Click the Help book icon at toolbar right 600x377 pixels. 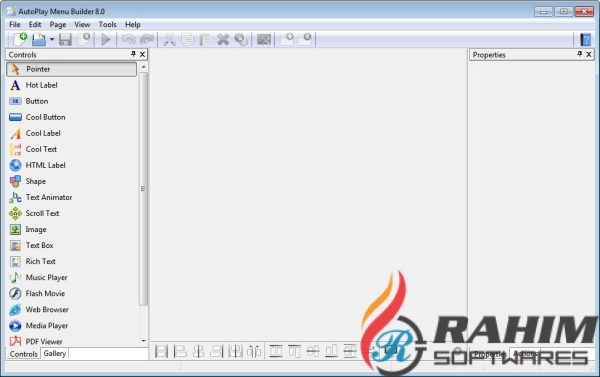(x=585, y=39)
